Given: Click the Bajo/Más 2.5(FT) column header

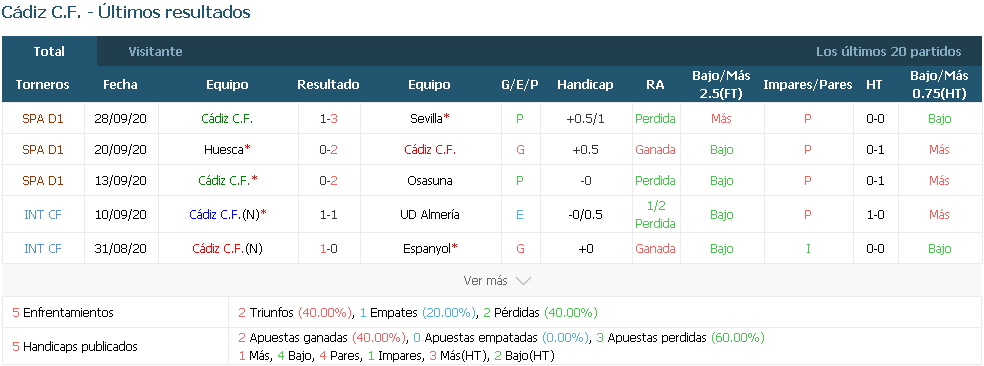Looking at the screenshot, I should [721, 84].
